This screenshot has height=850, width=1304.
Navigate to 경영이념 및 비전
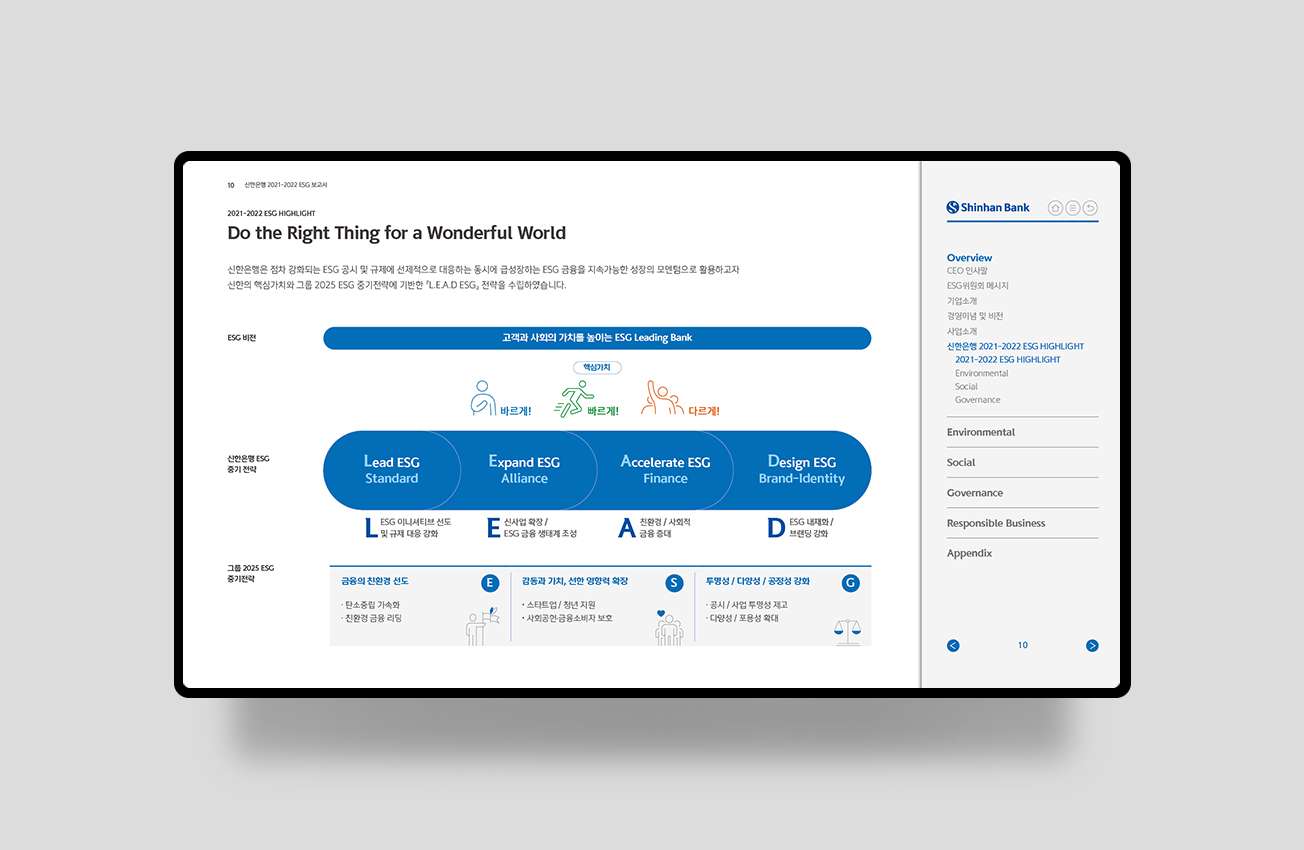(975, 316)
